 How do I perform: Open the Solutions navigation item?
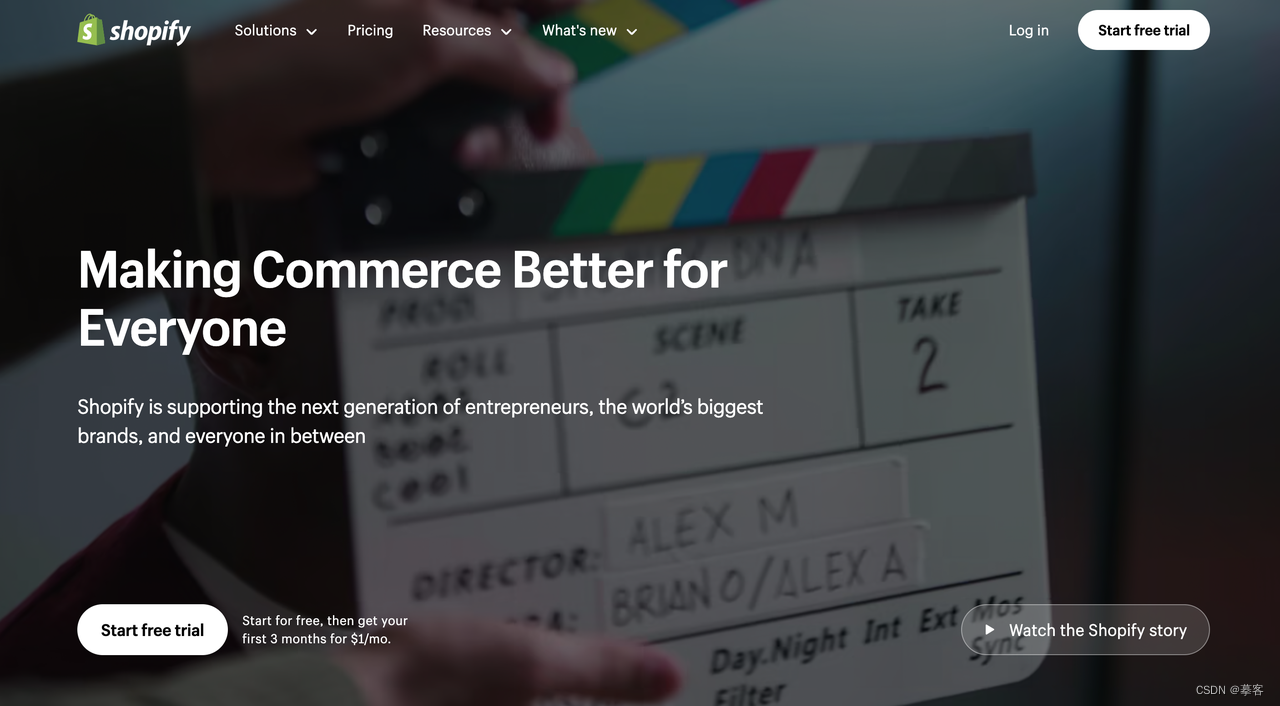276,31
